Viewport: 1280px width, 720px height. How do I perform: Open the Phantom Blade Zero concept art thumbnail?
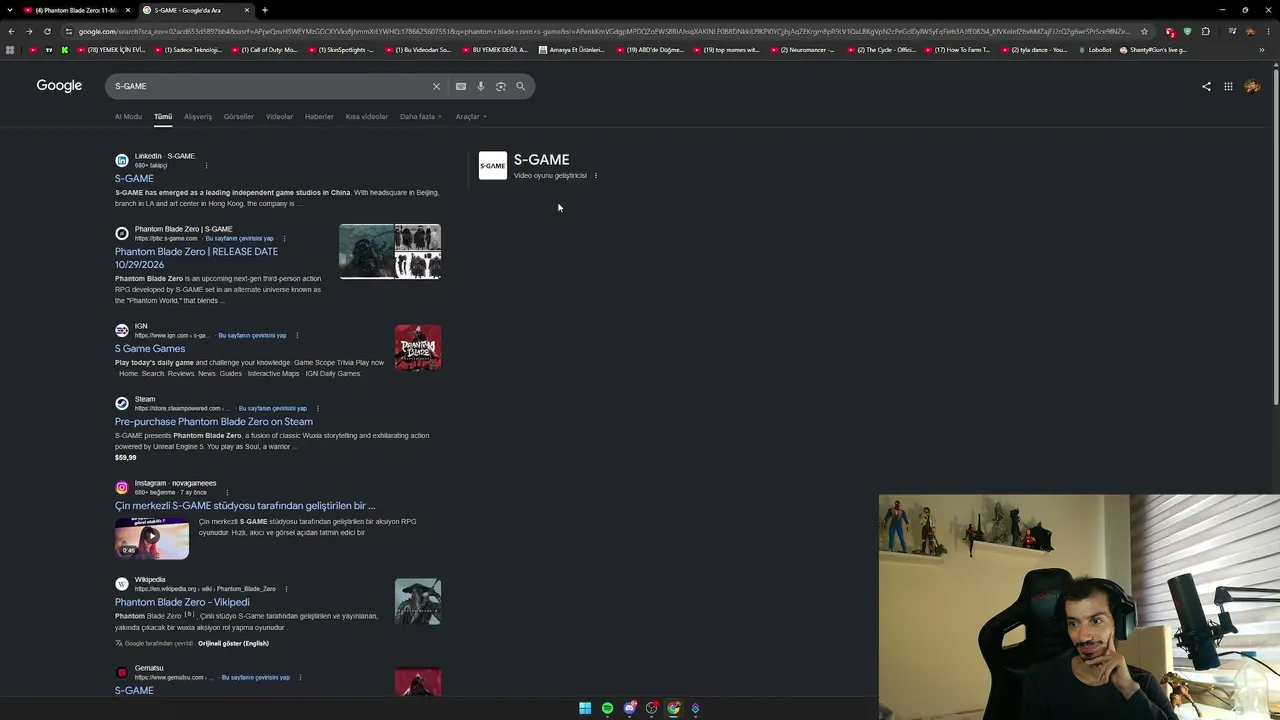click(390, 251)
